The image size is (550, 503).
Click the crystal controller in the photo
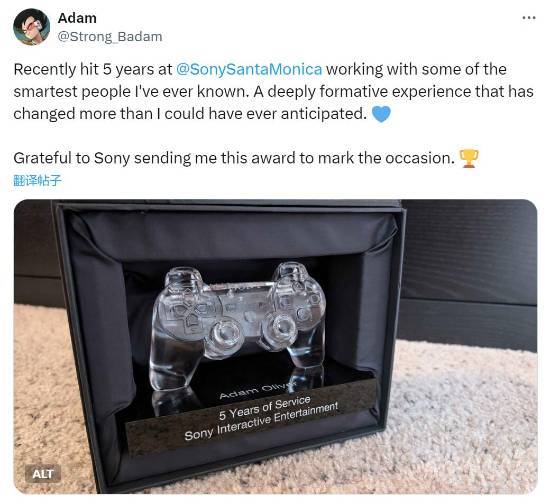(x=237, y=326)
